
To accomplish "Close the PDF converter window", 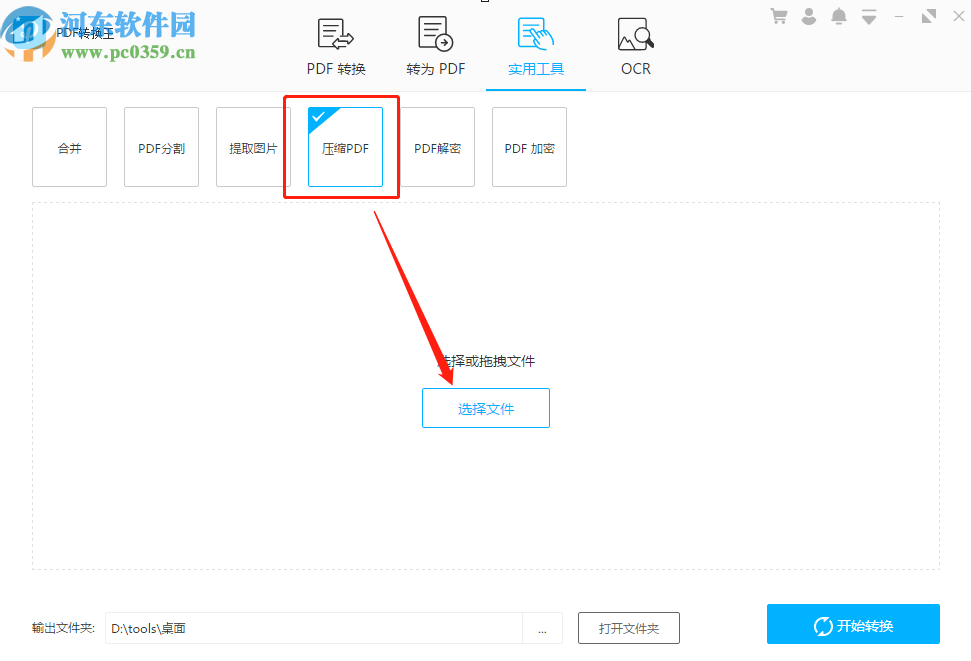I will pyautogui.click(x=959, y=17).
